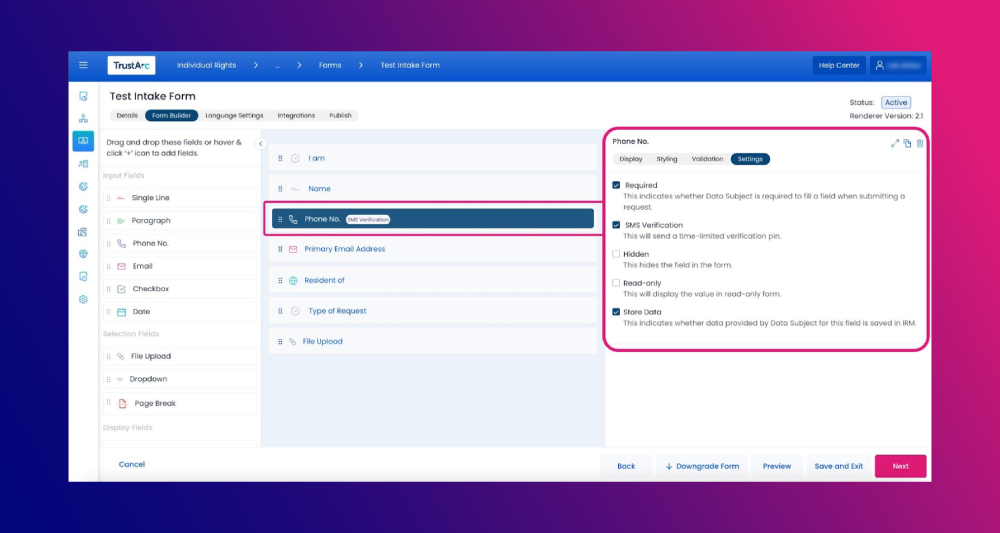Click the drag handle of I am row

point(280,158)
